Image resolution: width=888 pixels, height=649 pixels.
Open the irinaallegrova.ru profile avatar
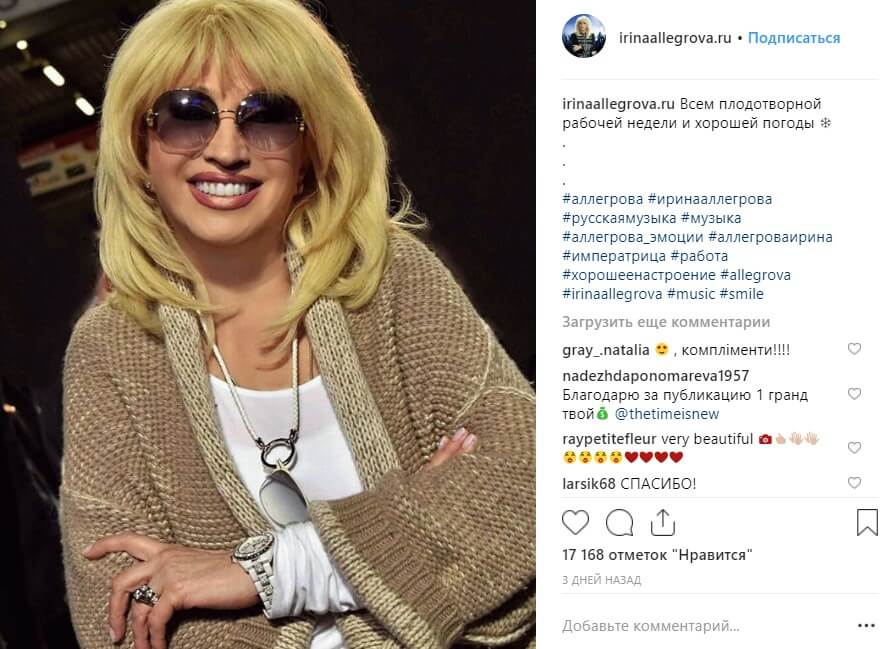click(584, 37)
